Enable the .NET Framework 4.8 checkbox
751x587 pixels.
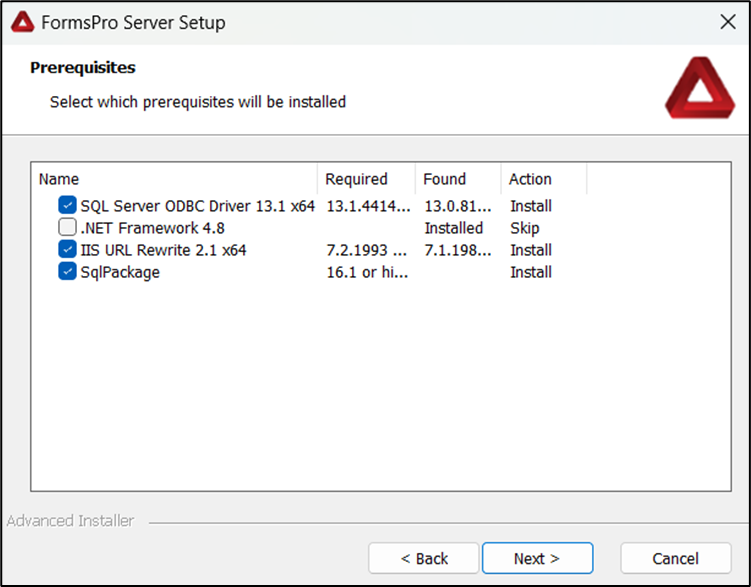coord(68,228)
